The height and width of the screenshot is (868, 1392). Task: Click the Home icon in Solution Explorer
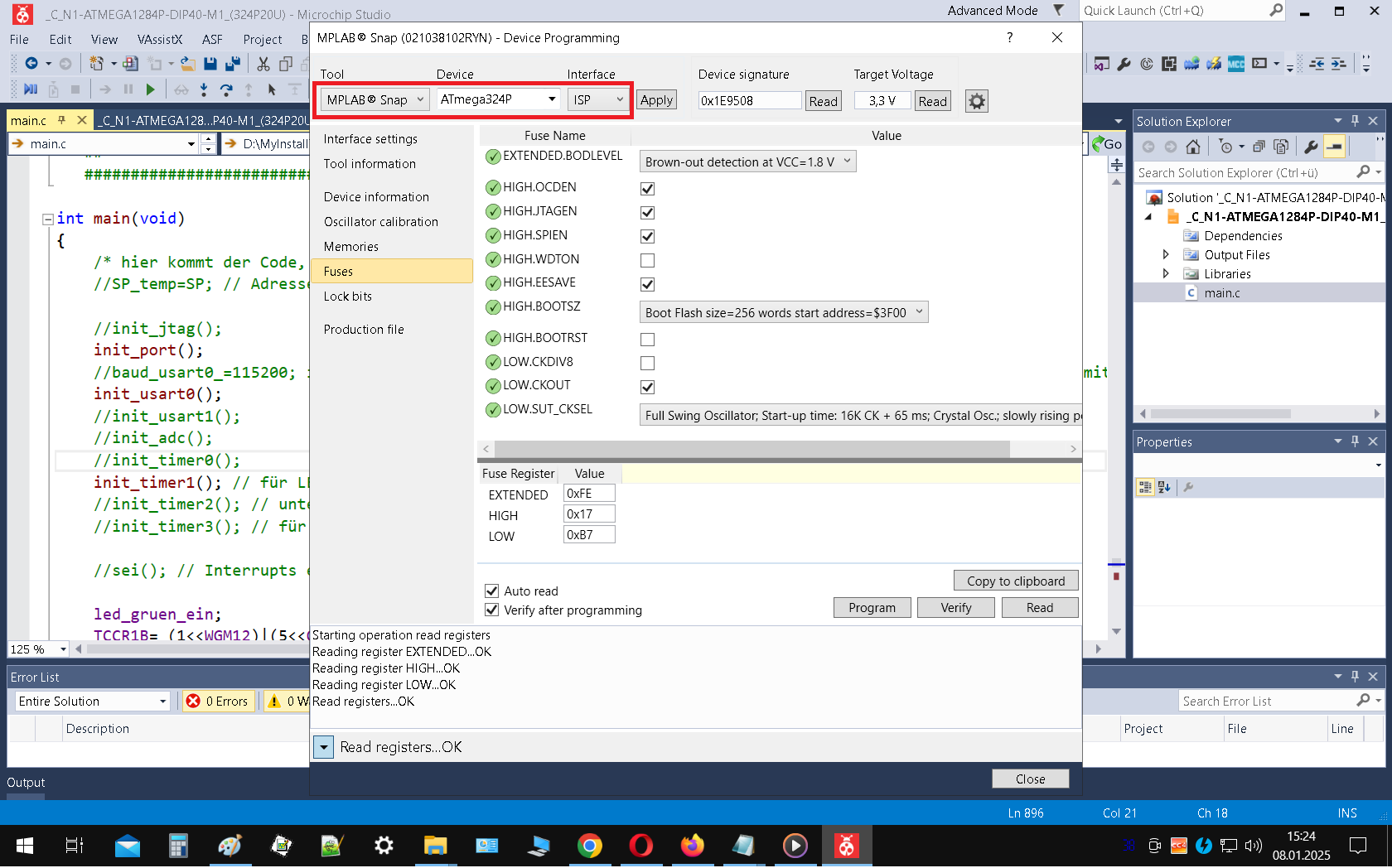(1193, 147)
